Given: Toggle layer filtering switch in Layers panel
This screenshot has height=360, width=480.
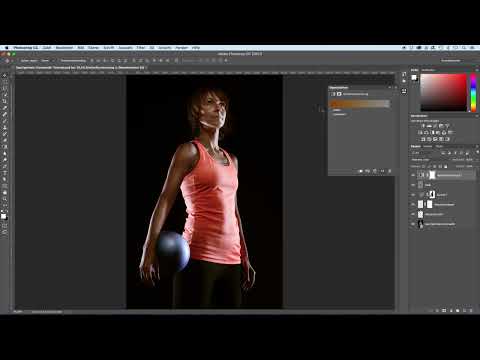Looking at the screenshot, I should (477, 152).
